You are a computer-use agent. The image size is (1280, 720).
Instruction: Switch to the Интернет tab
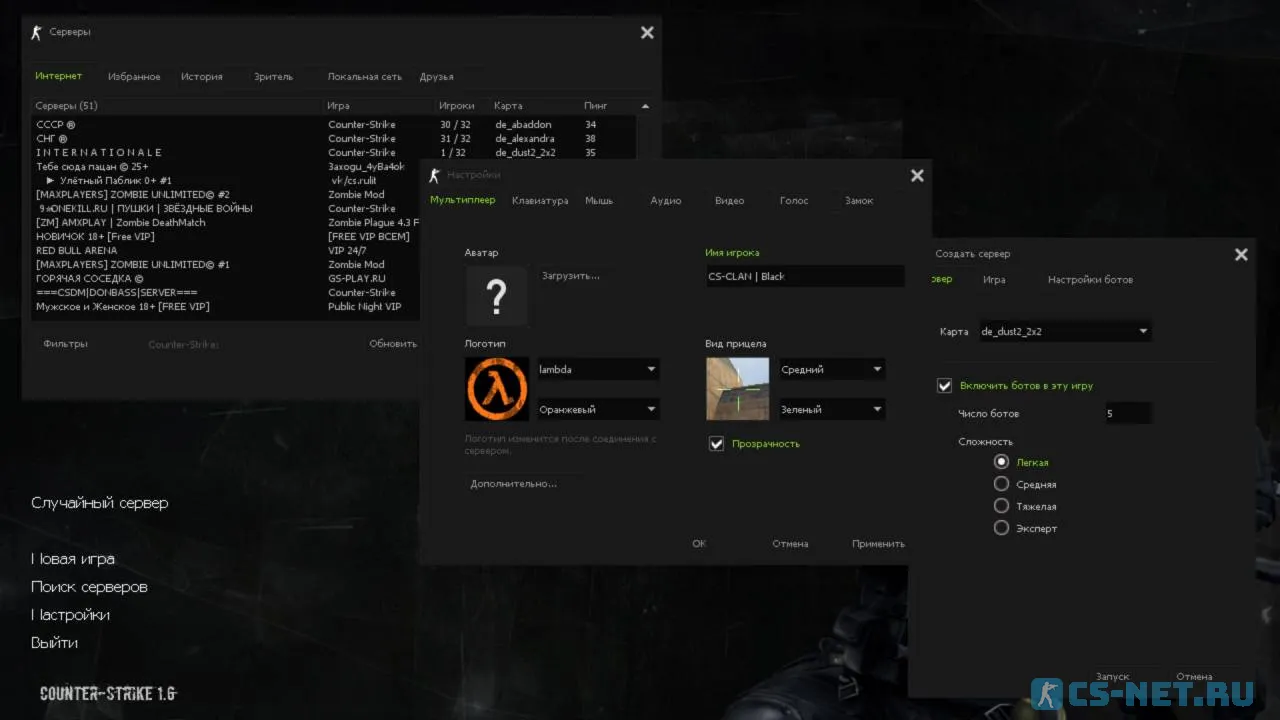59,77
